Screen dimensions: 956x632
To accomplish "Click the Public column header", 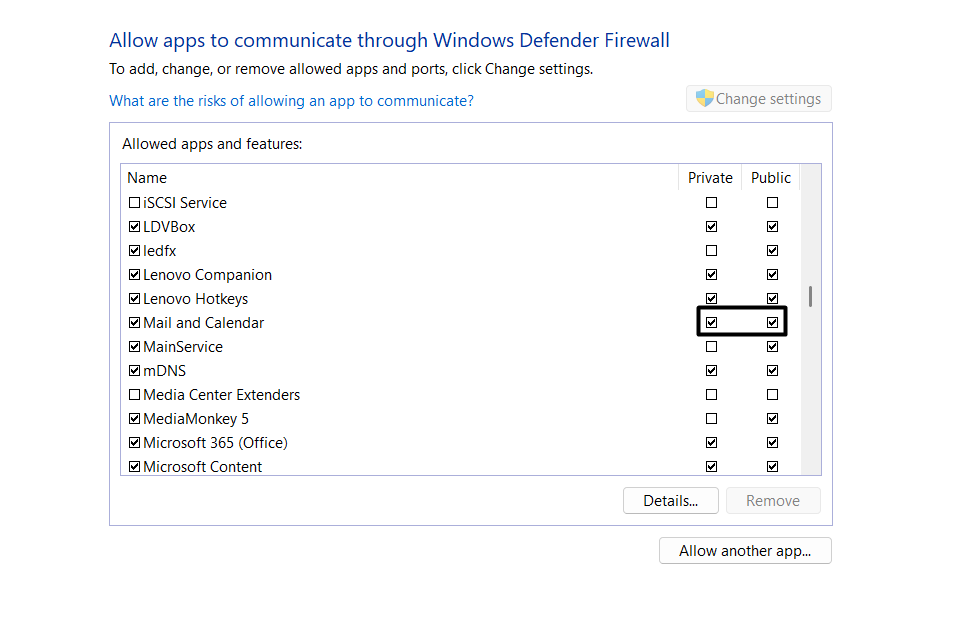I will coord(771,178).
